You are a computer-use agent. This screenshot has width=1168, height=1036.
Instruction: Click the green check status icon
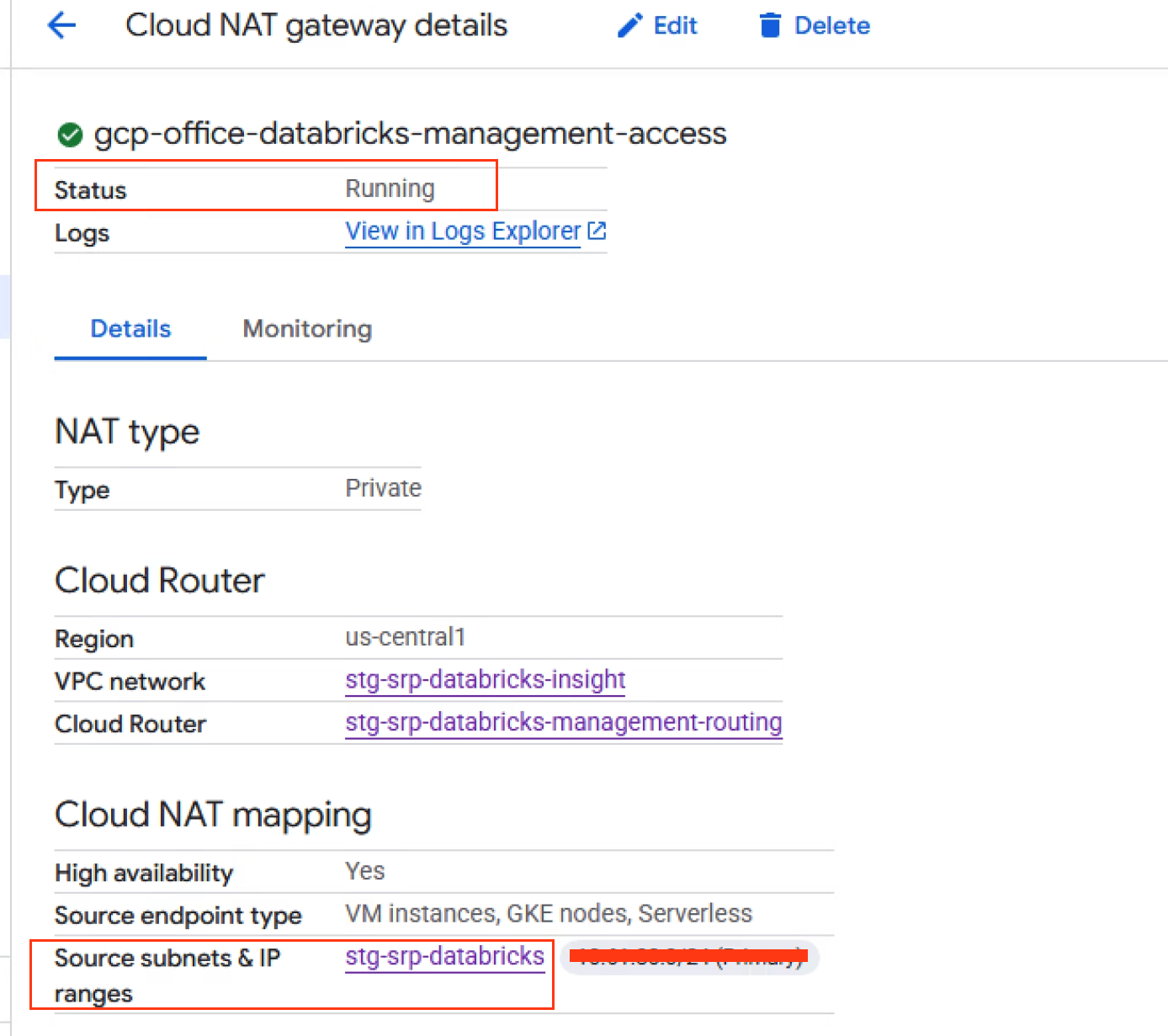70,135
